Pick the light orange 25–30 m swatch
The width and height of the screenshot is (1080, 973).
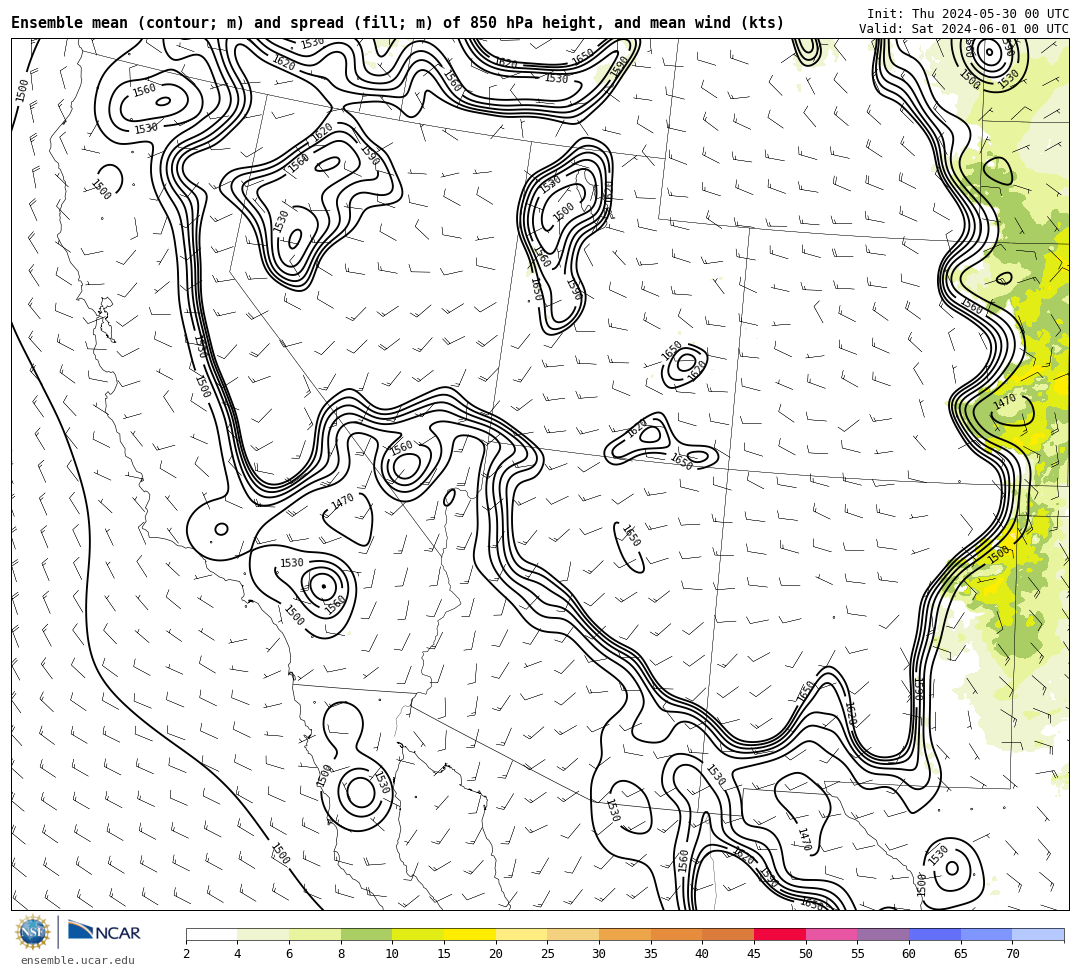573,934
